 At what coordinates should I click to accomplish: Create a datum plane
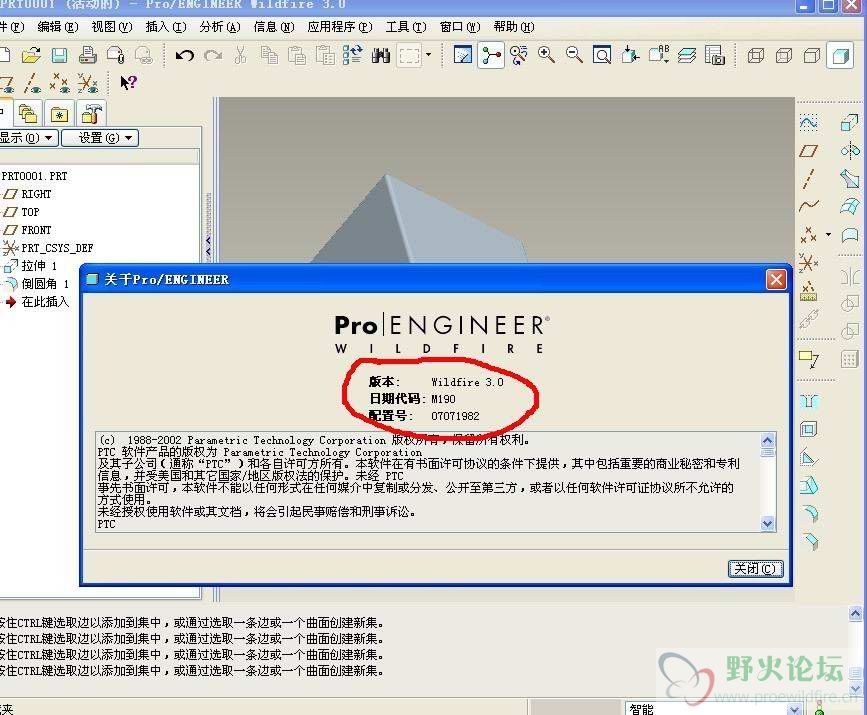click(808, 150)
